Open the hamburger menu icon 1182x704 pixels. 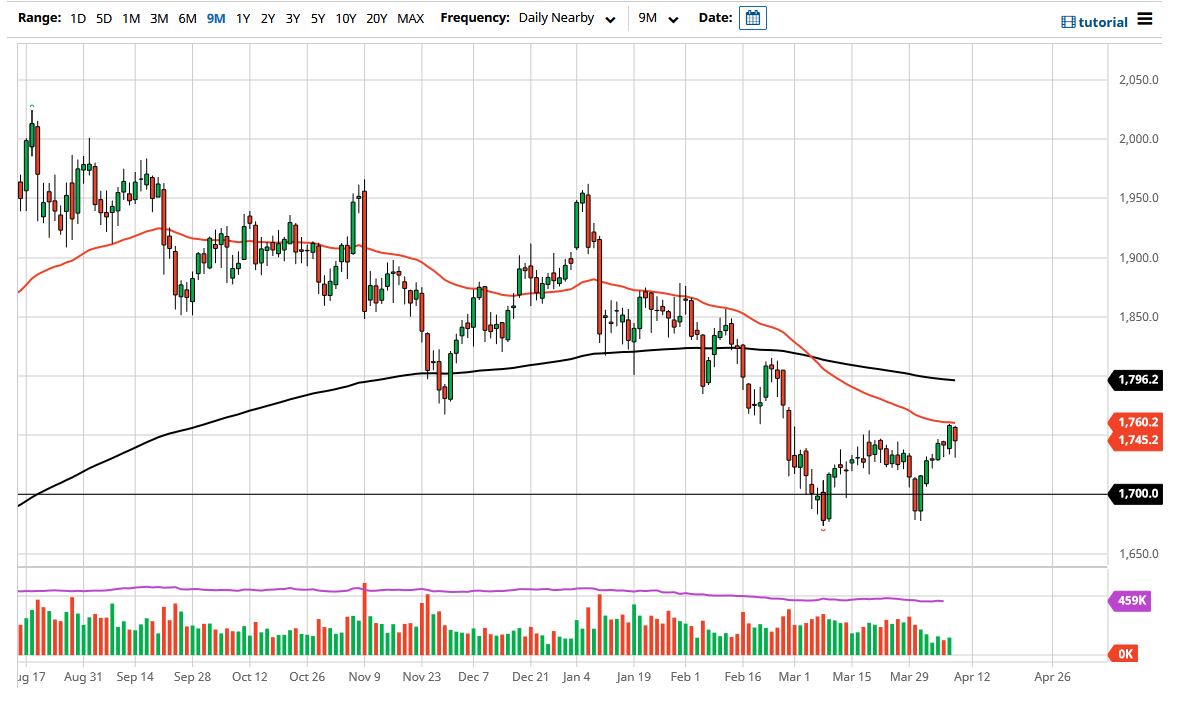(x=1144, y=19)
